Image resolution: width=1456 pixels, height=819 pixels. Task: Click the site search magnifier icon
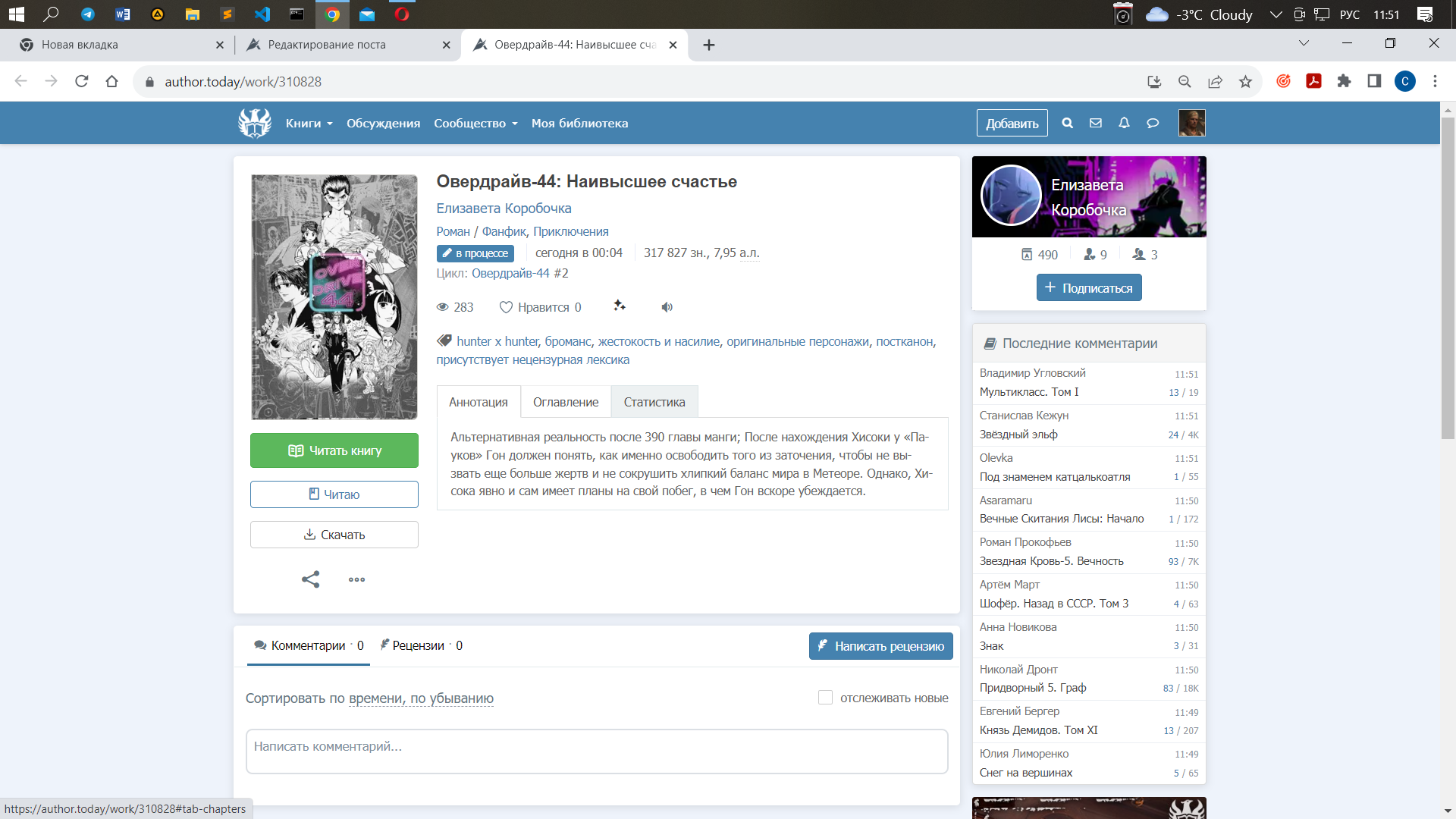[x=1067, y=123]
